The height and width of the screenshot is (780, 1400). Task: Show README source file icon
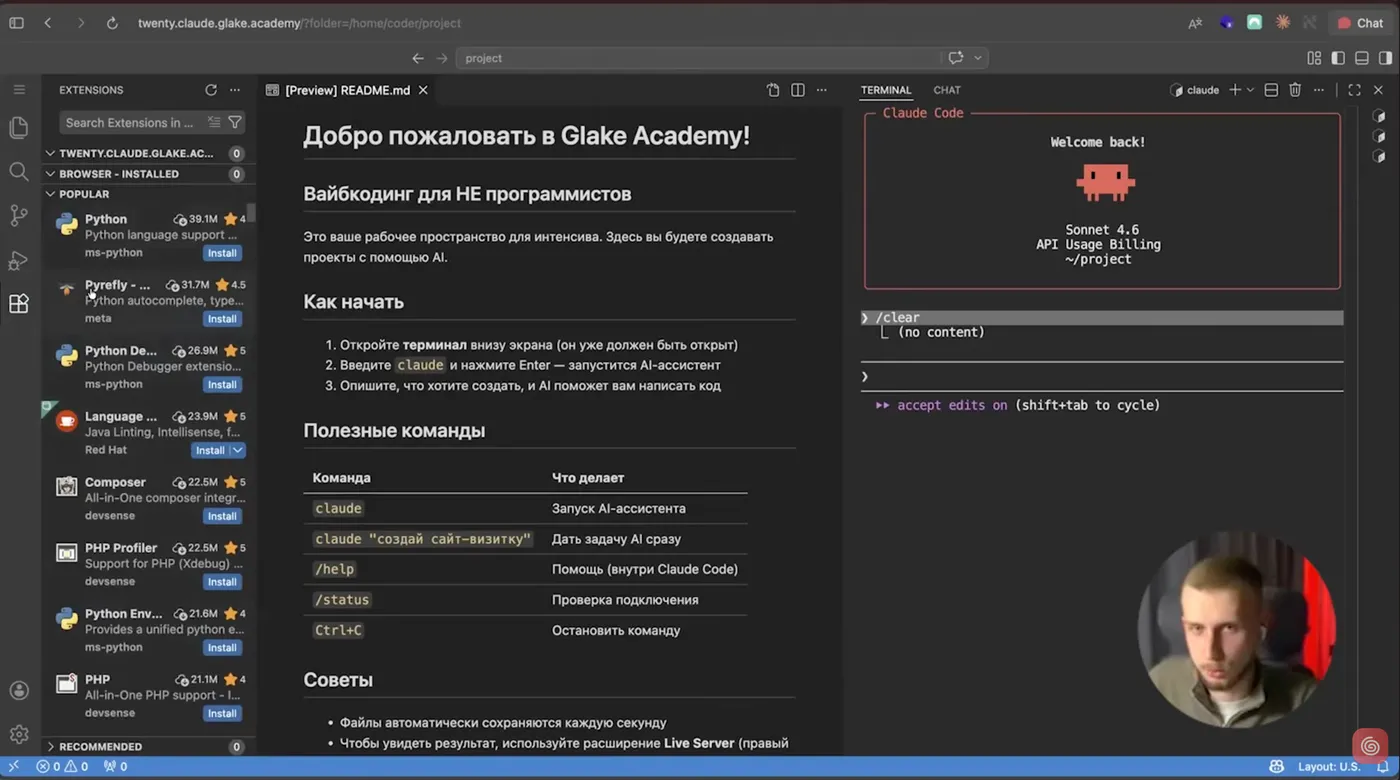tap(773, 90)
